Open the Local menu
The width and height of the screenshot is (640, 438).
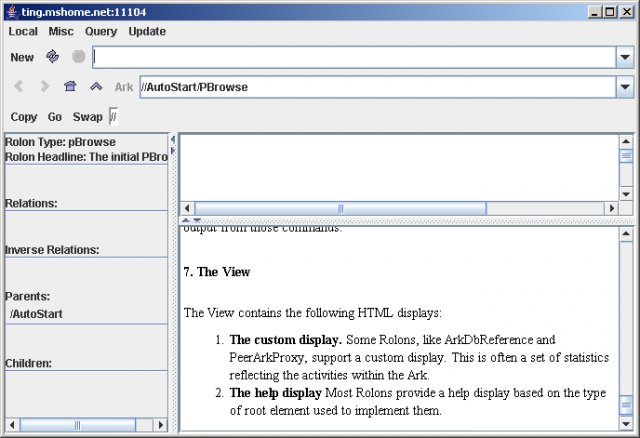pyautogui.click(x=23, y=32)
